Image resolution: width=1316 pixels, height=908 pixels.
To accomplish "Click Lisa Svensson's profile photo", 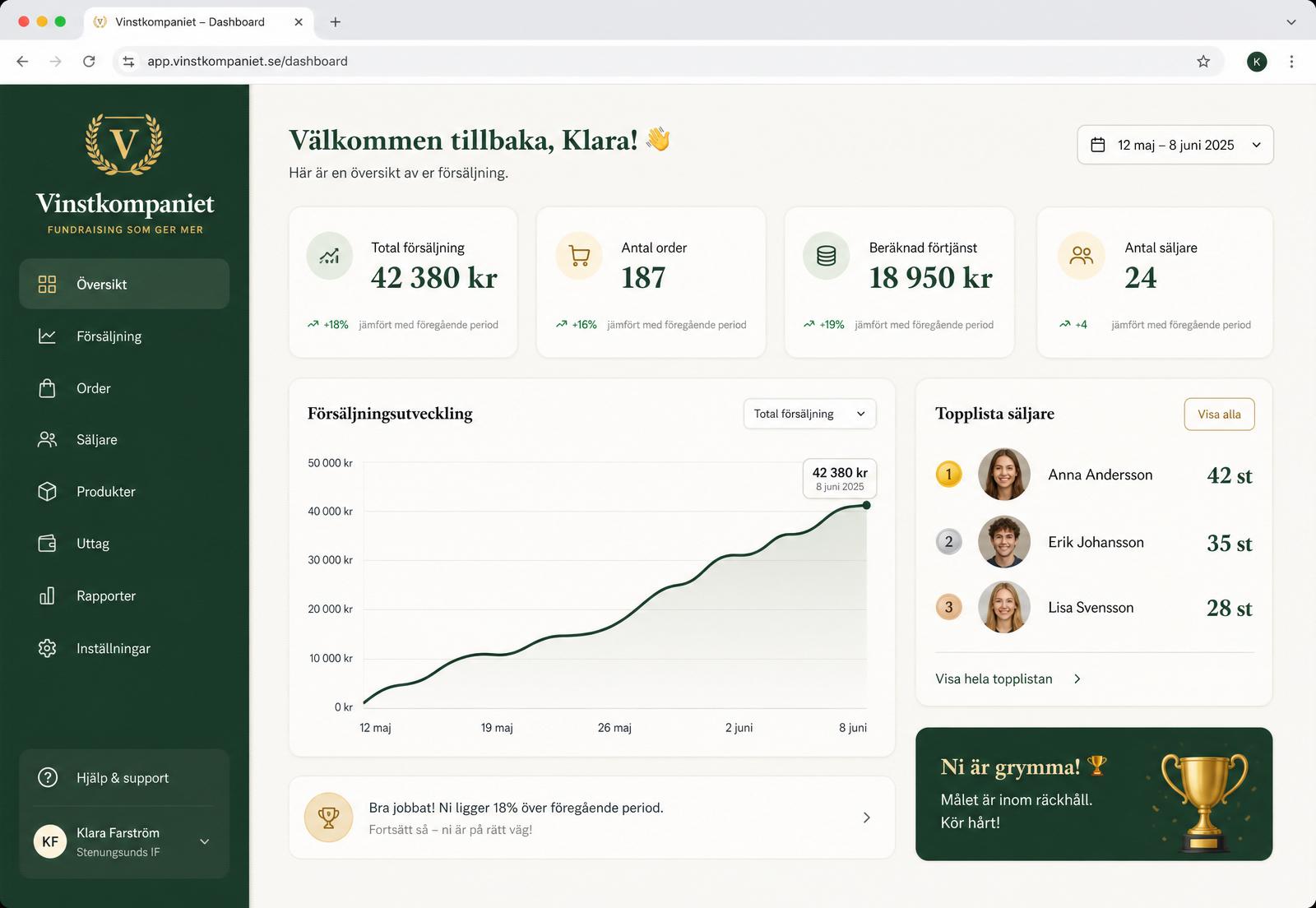I will tap(1003, 608).
